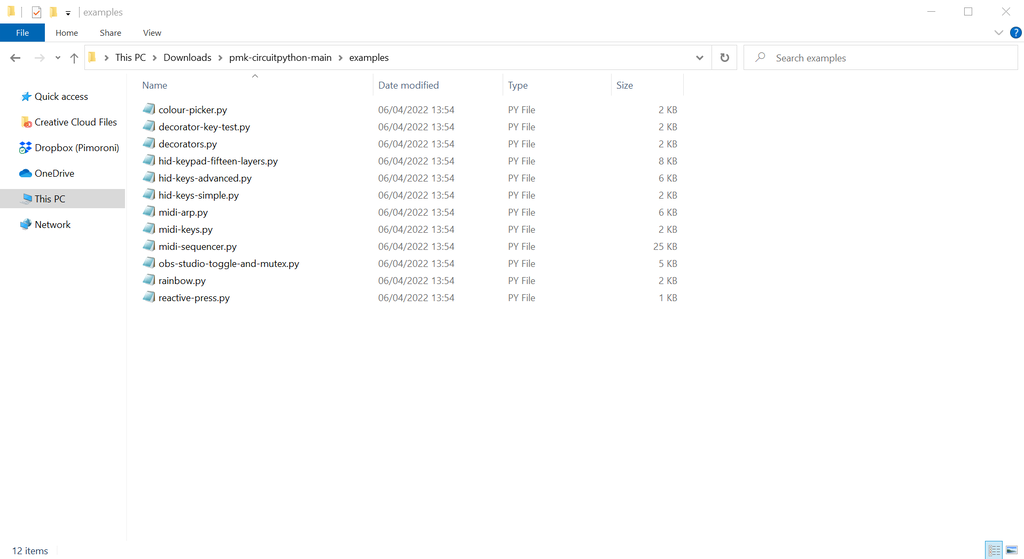Click the OneDrive cloud icon in sidebar
The height and width of the screenshot is (559, 1024).
coord(26,173)
